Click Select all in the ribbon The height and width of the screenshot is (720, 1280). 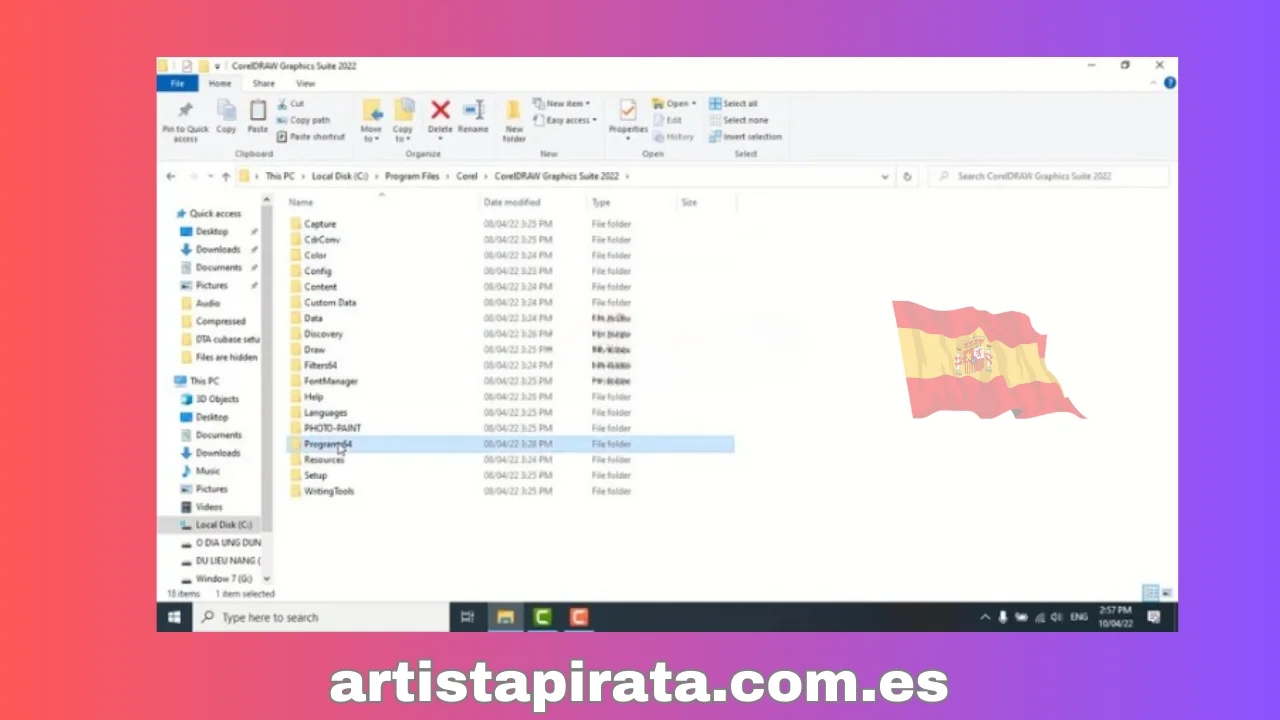point(733,104)
